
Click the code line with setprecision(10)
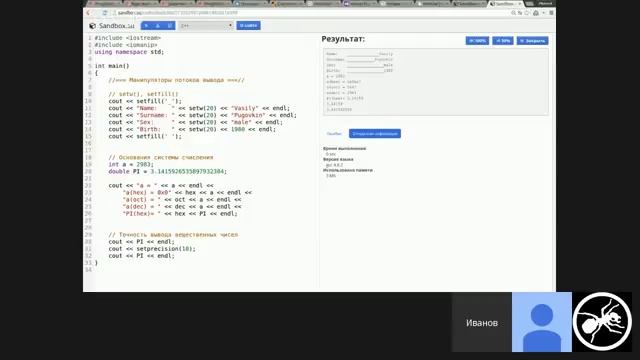coord(152,249)
